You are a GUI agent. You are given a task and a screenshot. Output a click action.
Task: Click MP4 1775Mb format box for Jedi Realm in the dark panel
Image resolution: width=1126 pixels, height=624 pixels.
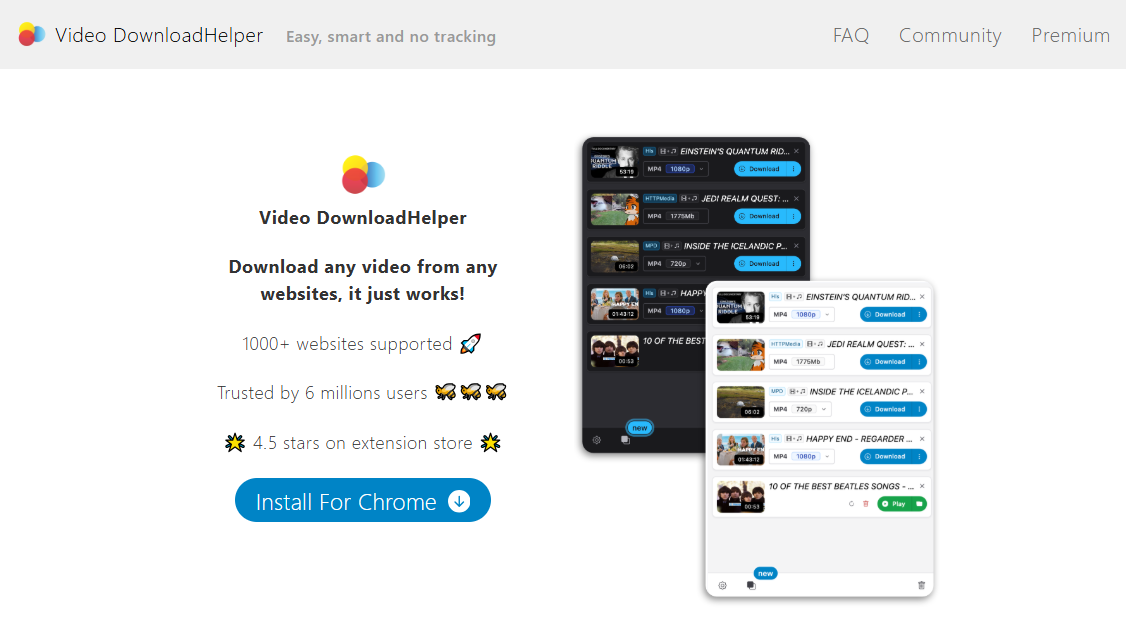[x=676, y=216]
